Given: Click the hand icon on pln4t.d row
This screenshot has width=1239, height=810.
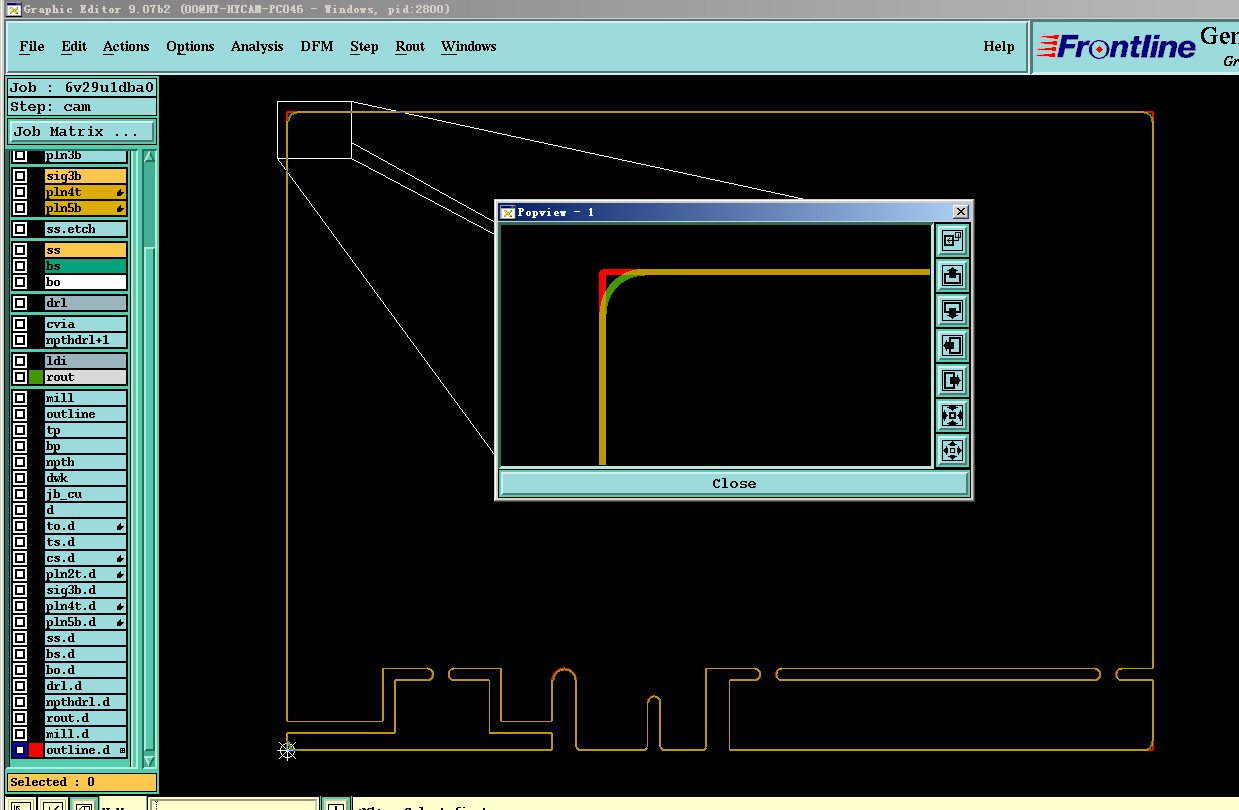Looking at the screenshot, I should pos(120,606).
